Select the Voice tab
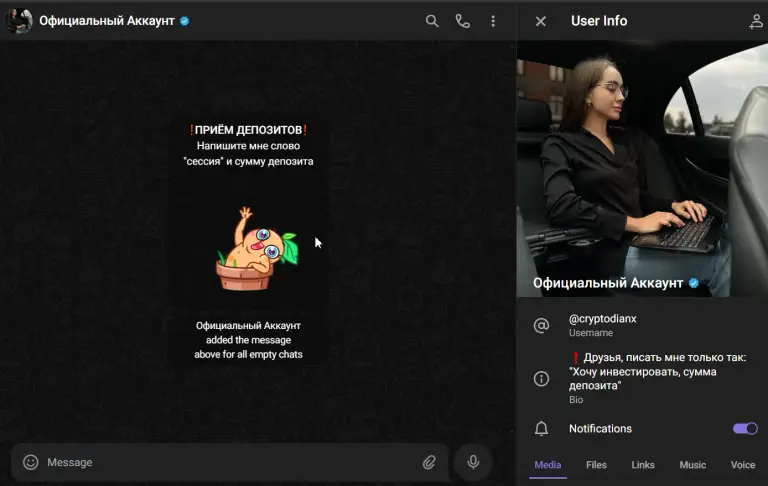768x486 pixels. (743, 465)
